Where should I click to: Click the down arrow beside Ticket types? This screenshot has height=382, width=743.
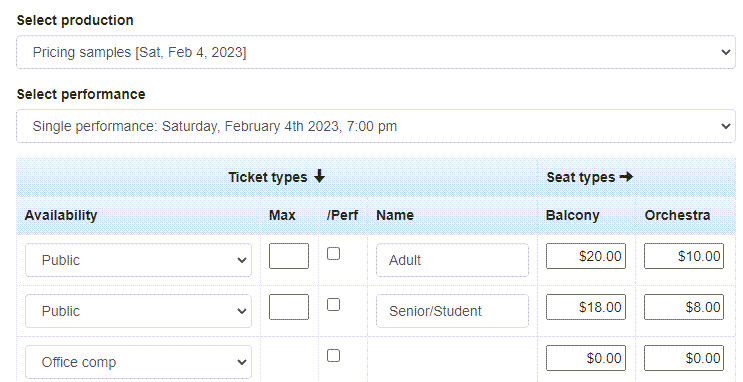point(319,176)
